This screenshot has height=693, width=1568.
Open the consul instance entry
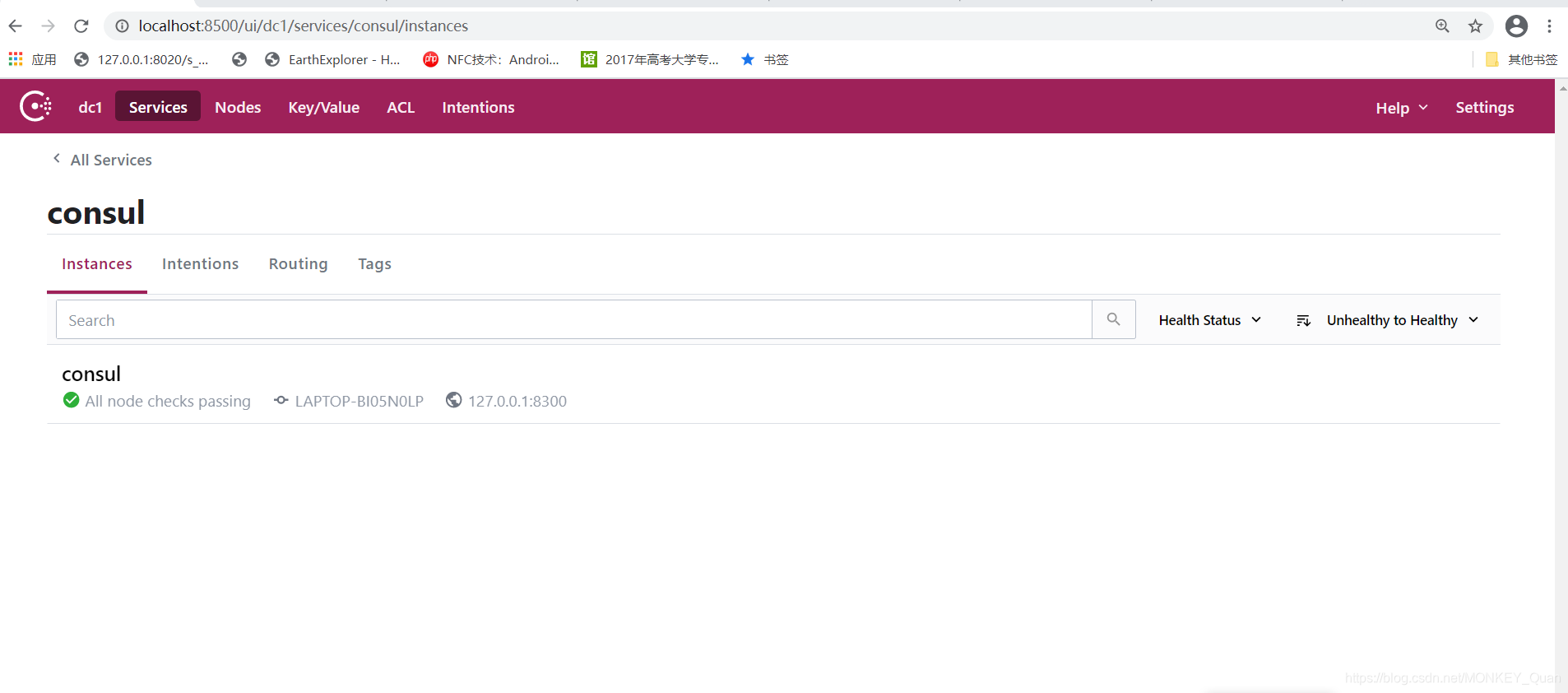91,374
